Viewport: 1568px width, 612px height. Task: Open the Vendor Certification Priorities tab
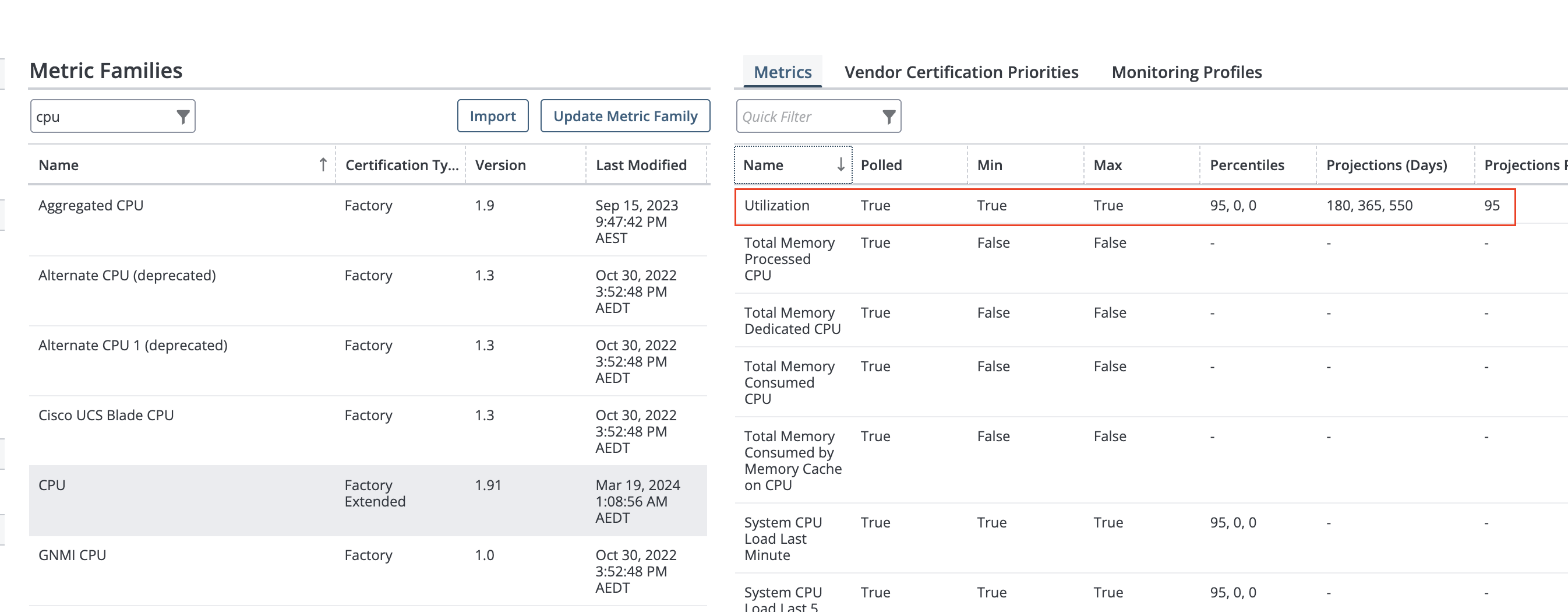click(x=960, y=72)
